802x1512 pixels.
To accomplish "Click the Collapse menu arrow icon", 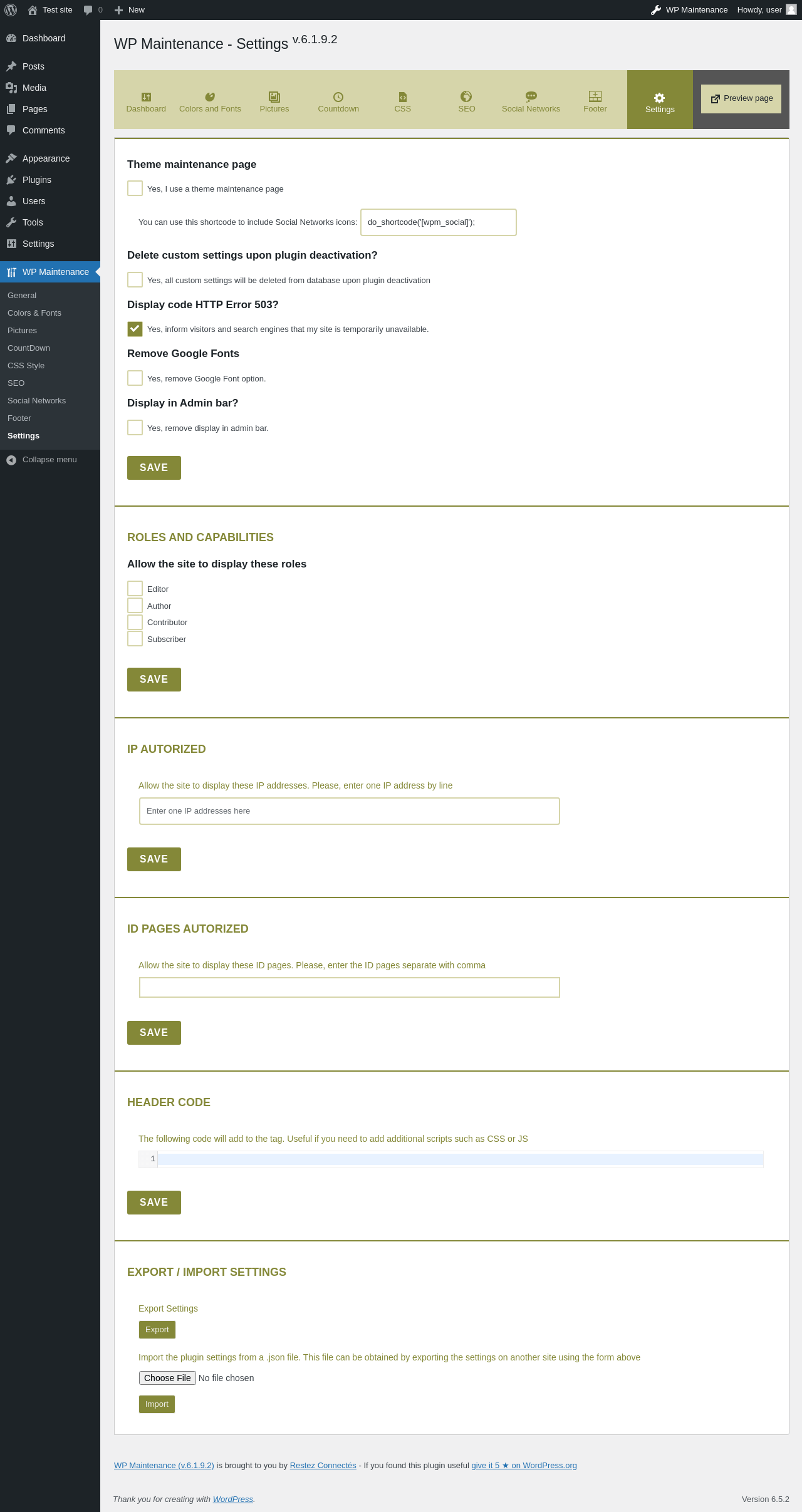I will pos(11,460).
